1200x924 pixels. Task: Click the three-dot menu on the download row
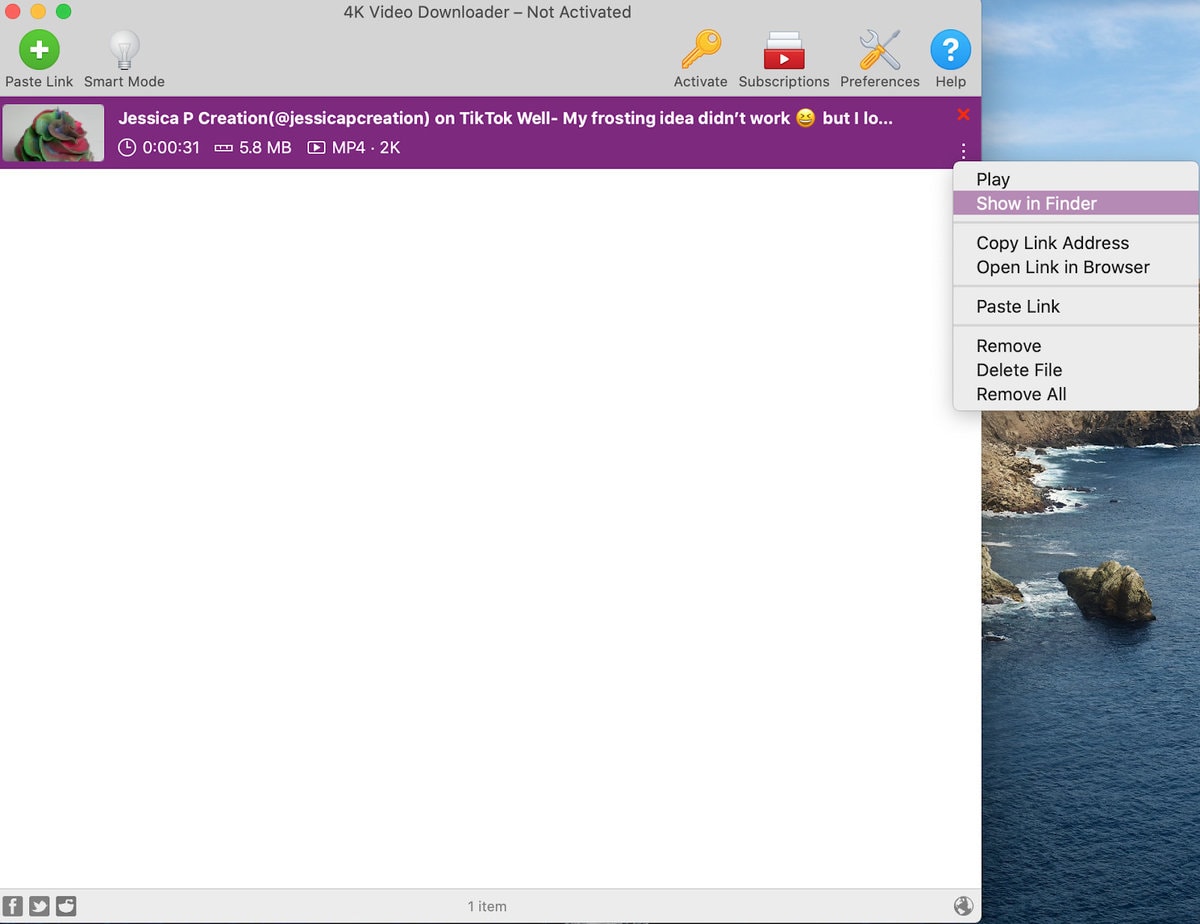tap(963, 151)
